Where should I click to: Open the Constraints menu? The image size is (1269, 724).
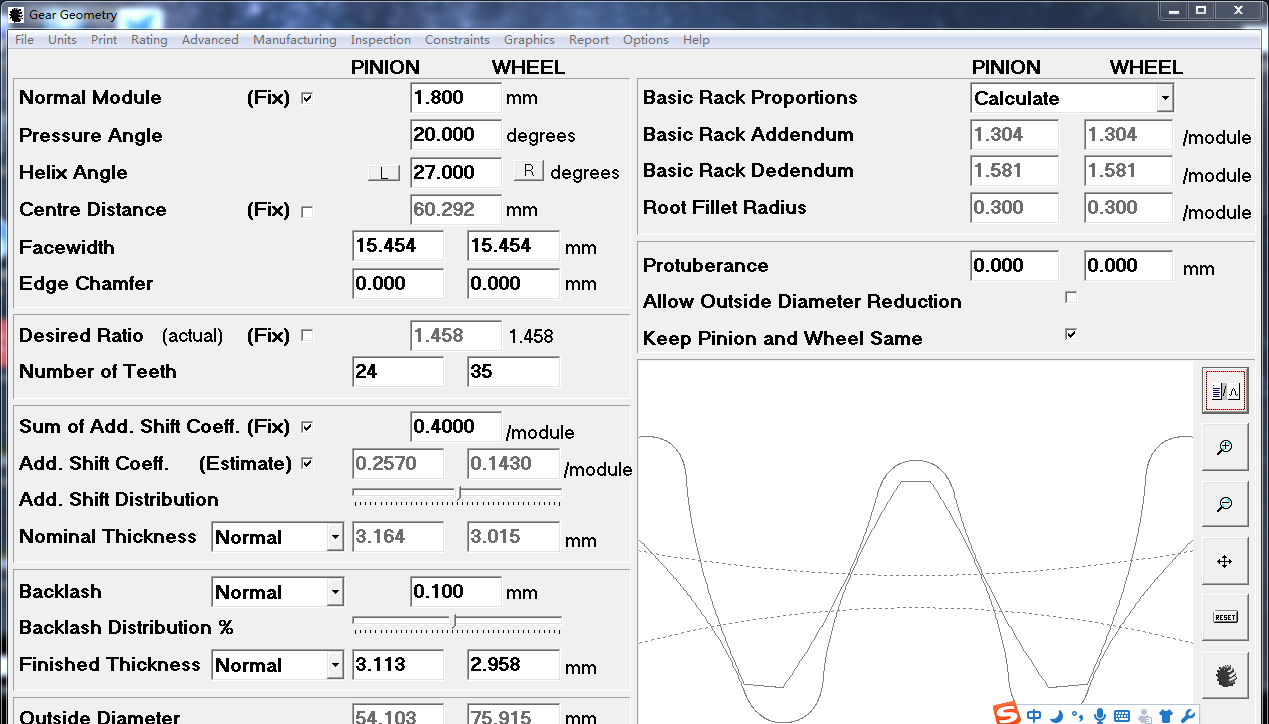point(457,40)
